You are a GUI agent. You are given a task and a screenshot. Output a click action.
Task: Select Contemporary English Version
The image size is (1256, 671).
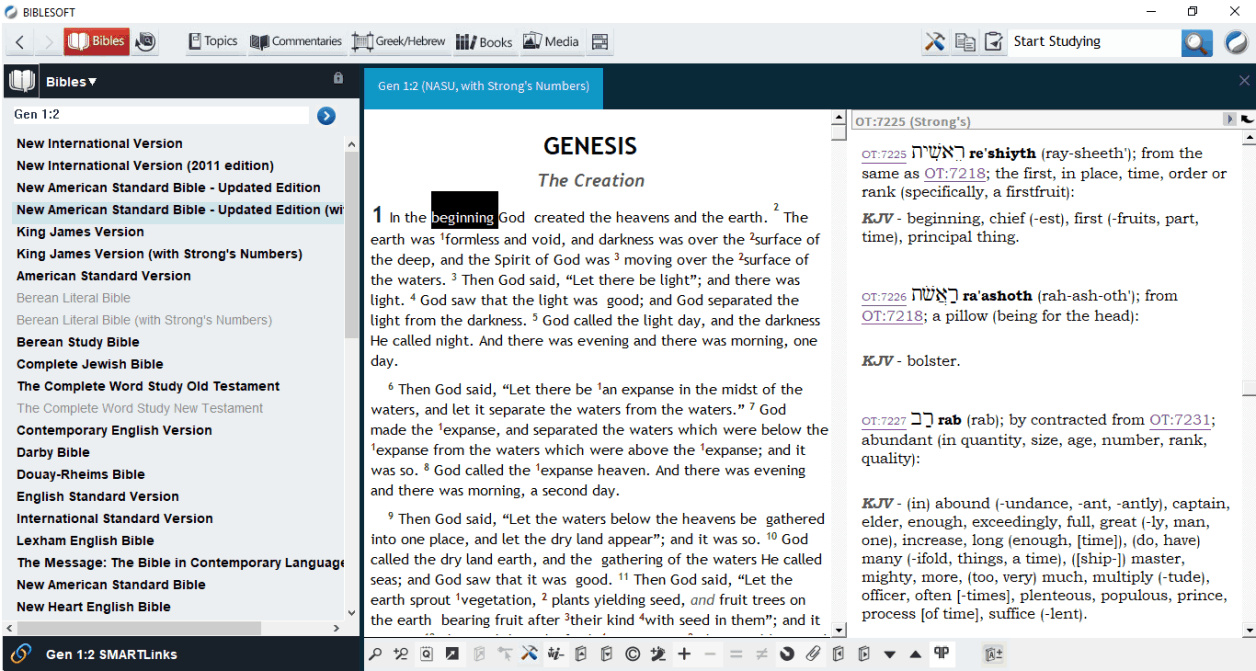(114, 430)
